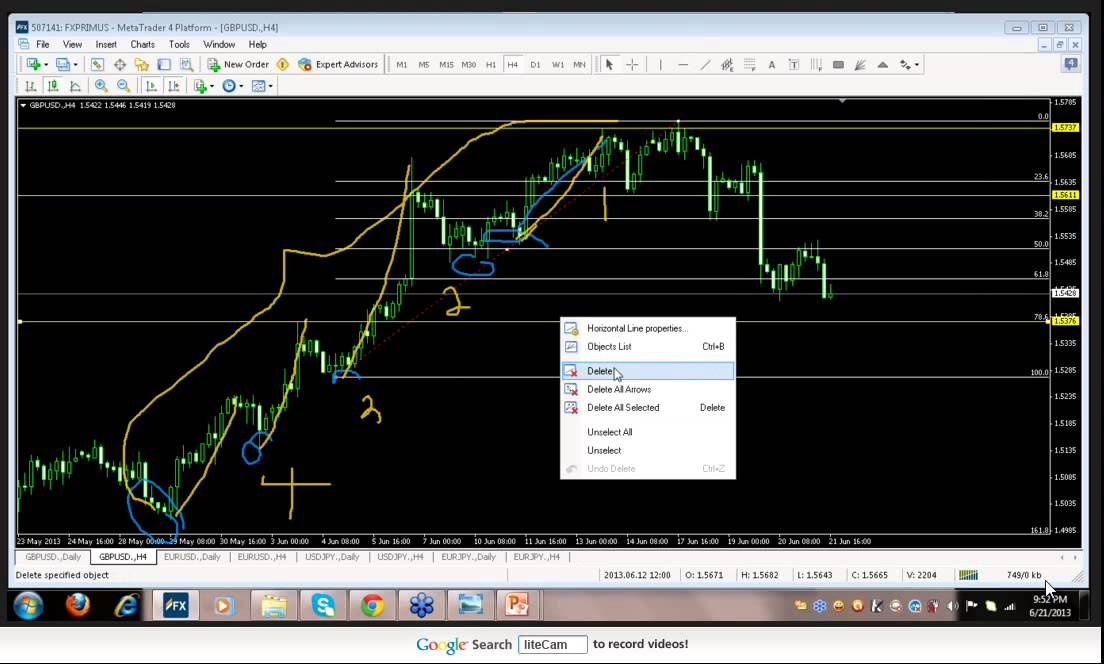The image size is (1104, 664).
Task: Open PowerPoint from the taskbar
Action: tap(516, 605)
